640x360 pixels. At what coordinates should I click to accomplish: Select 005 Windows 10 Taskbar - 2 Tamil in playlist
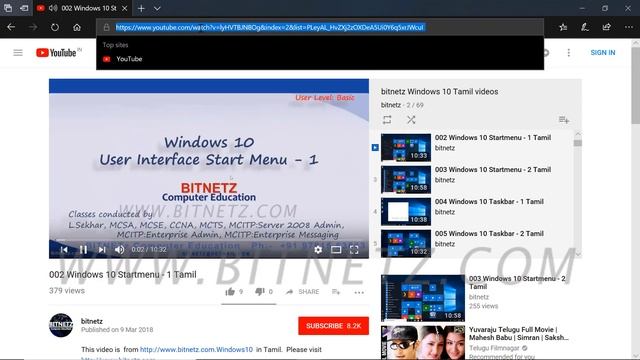(x=473, y=243)
